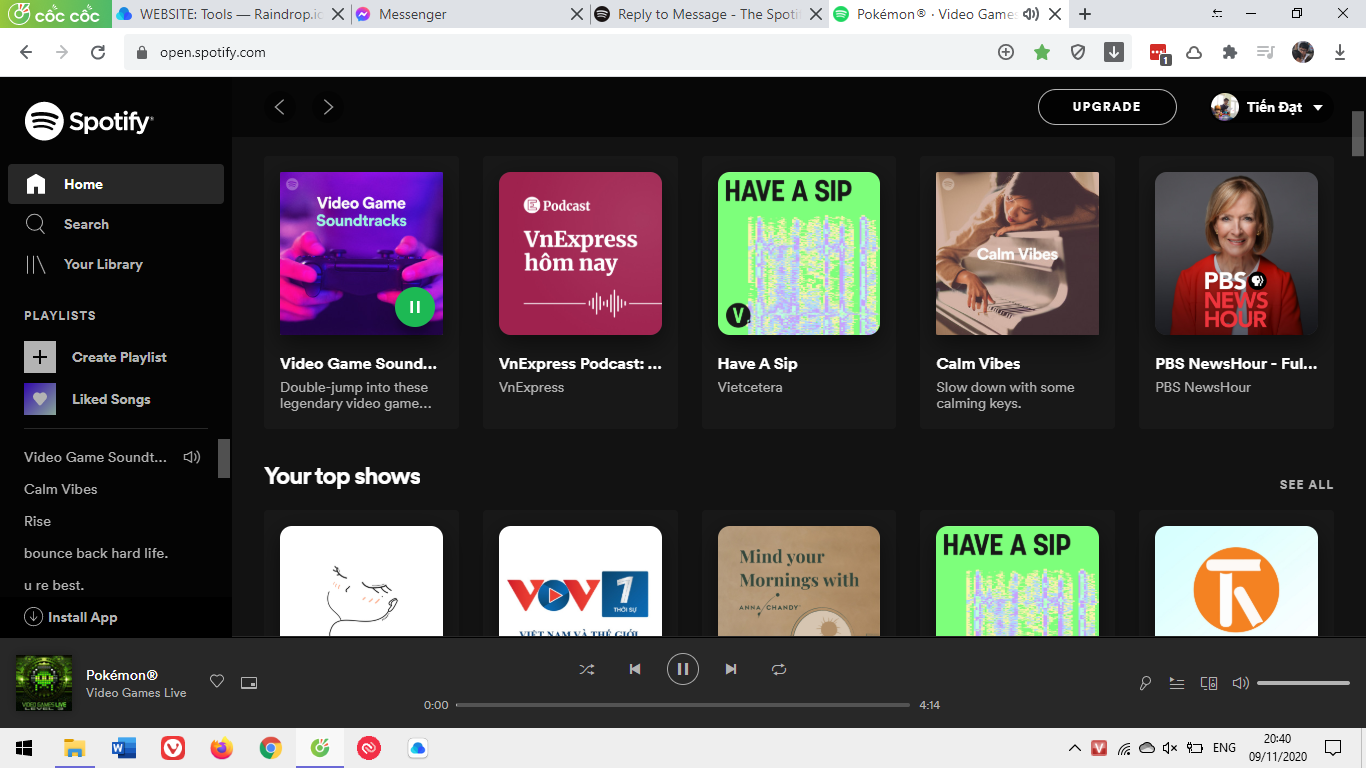
Task: Open the play queue
Action: tap(1177, 683)
